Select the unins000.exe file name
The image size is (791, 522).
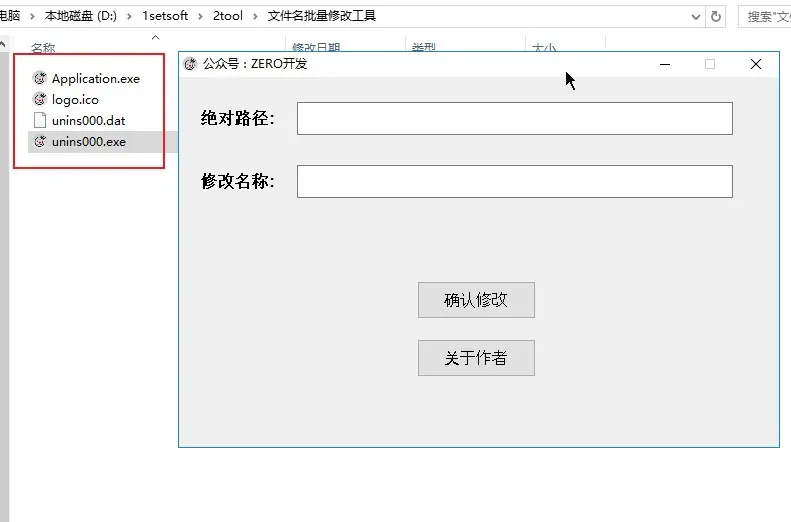pyautogui.click(x=89, y=142)
